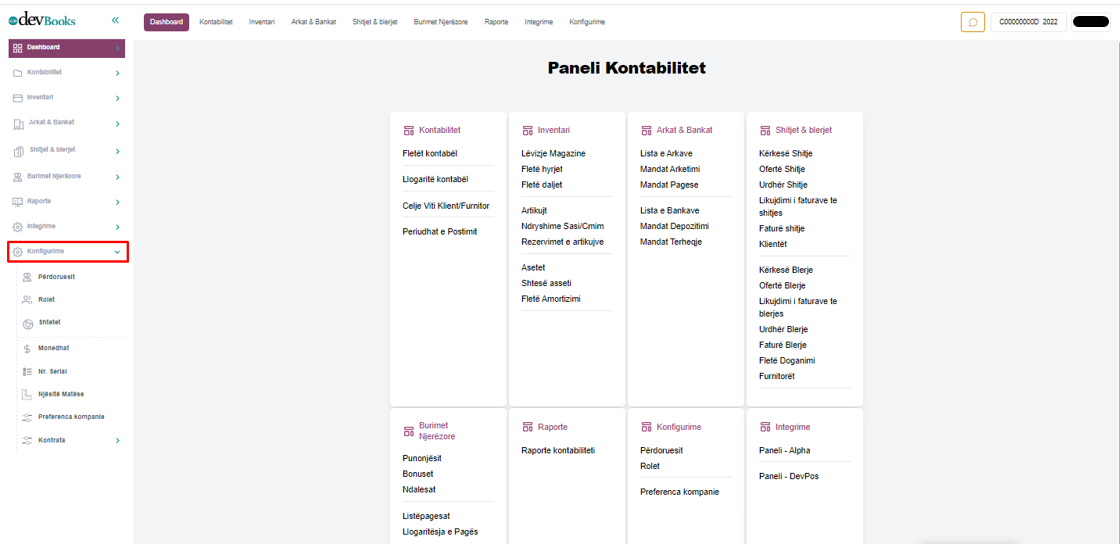Click the Njësitë Matëse ruler icon
The height and width of the screenshot is (556, 1120).
28,395
